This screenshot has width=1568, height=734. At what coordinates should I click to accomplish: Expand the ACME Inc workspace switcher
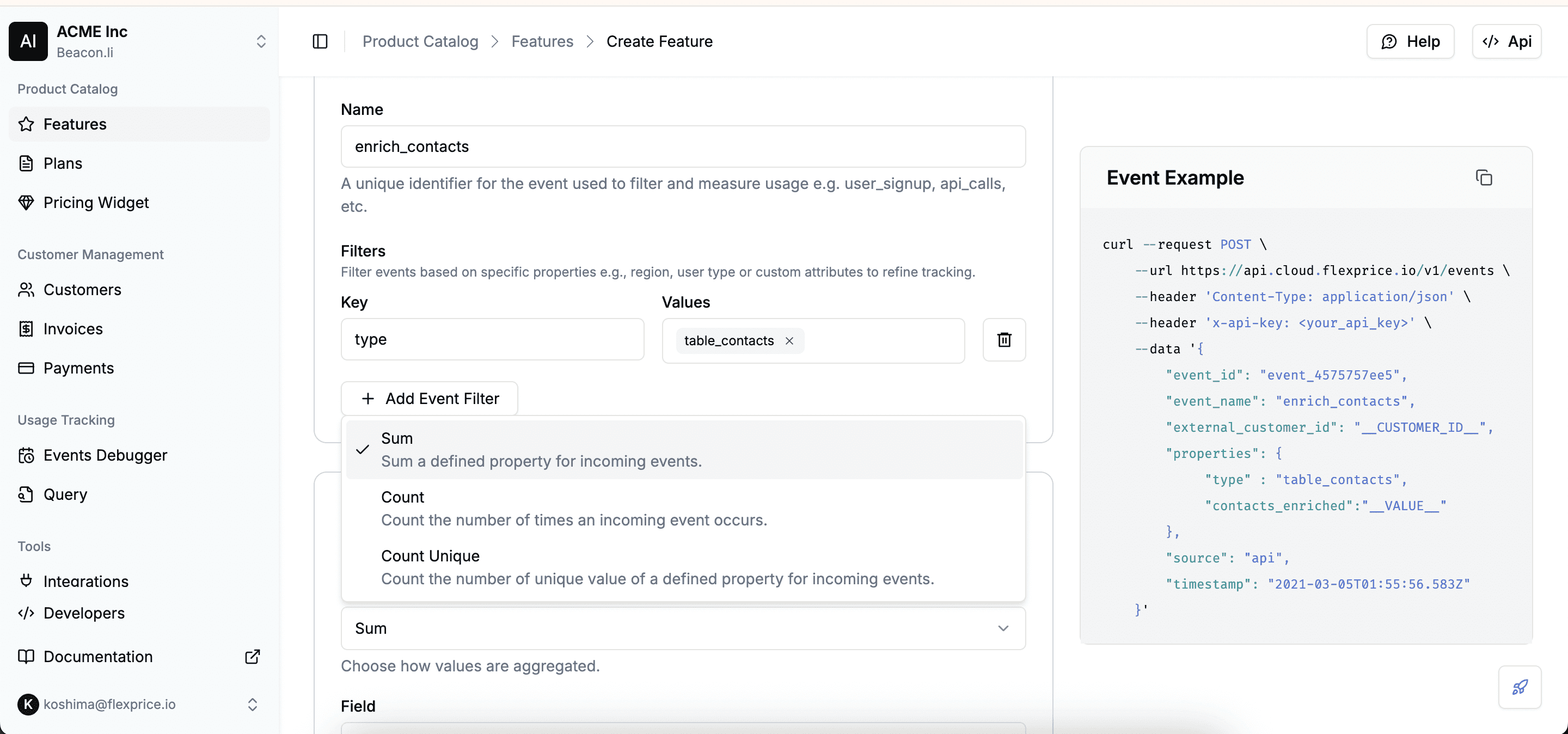(x=261, y=41)
